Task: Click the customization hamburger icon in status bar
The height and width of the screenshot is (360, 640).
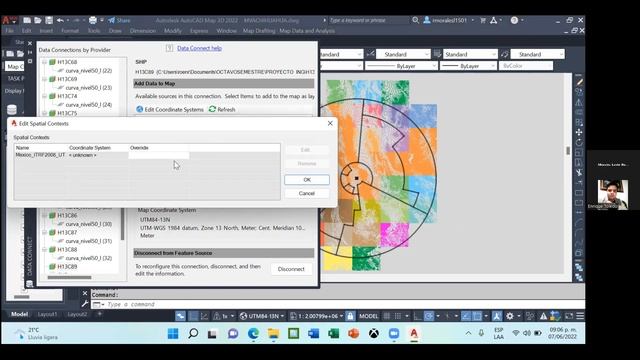Action: click(580, 316)
